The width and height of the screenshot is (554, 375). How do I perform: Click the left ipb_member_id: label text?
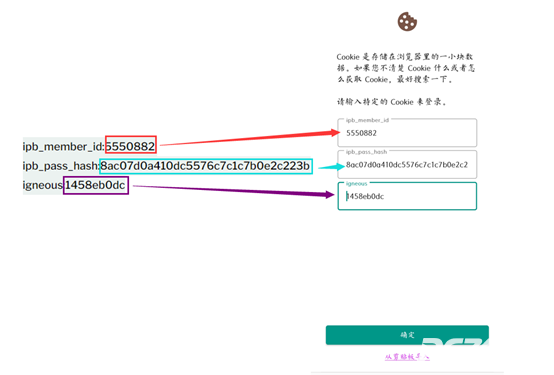[x=64, y=146]
